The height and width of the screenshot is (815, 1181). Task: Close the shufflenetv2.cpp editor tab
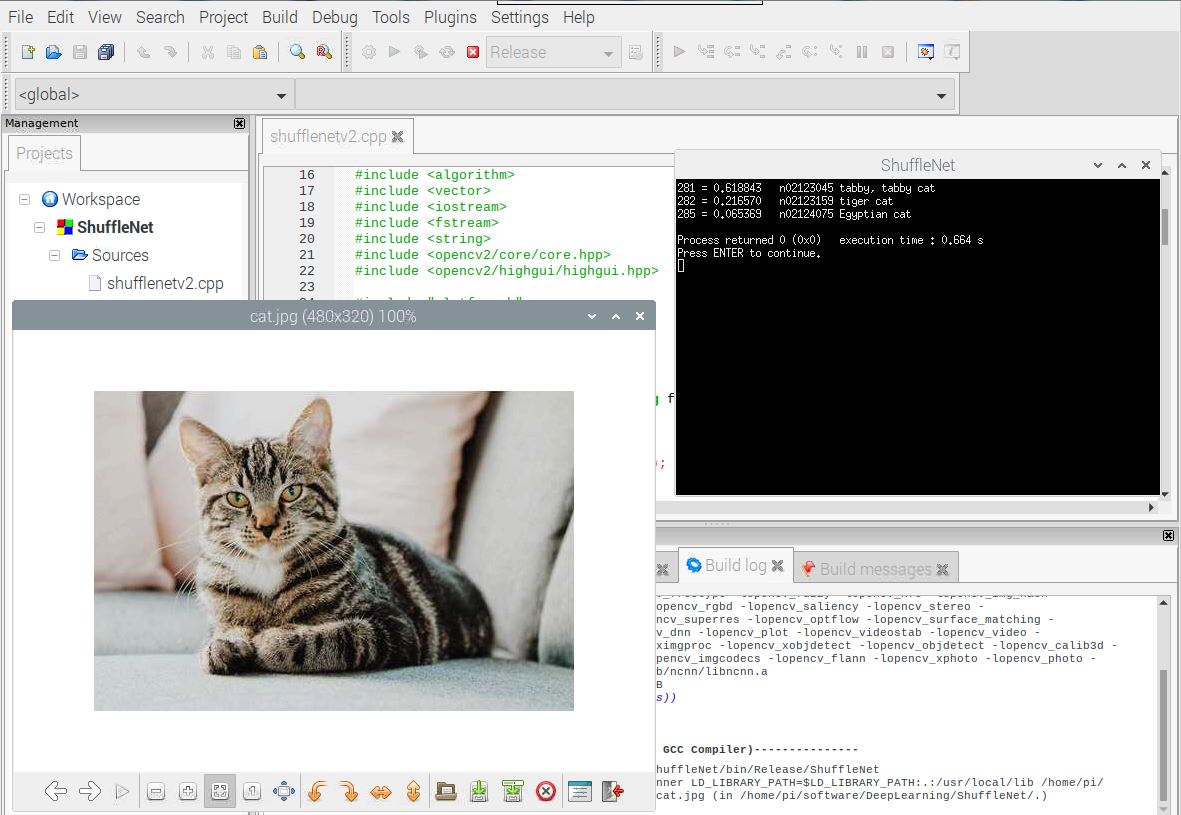pos(397,137)
